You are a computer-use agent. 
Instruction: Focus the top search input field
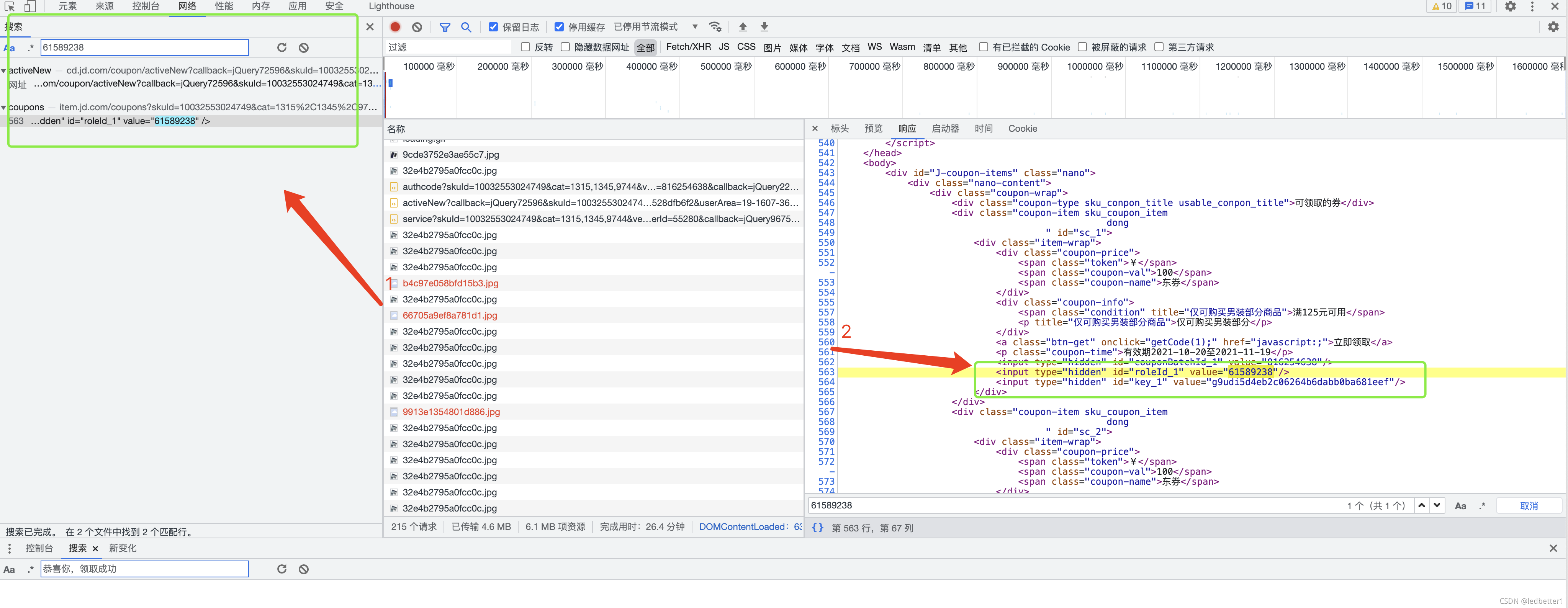tap(144, 47)
